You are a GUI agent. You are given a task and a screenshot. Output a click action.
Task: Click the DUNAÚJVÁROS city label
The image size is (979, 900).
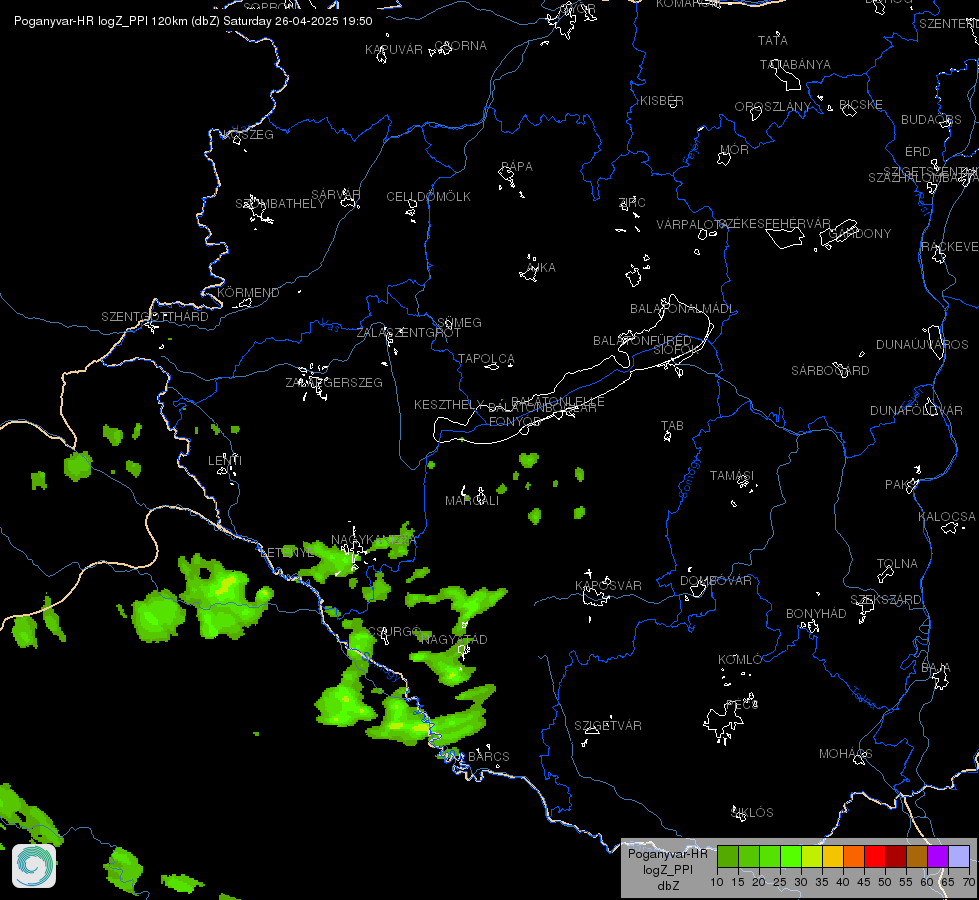pyautogui.click(x=922, y=345)
